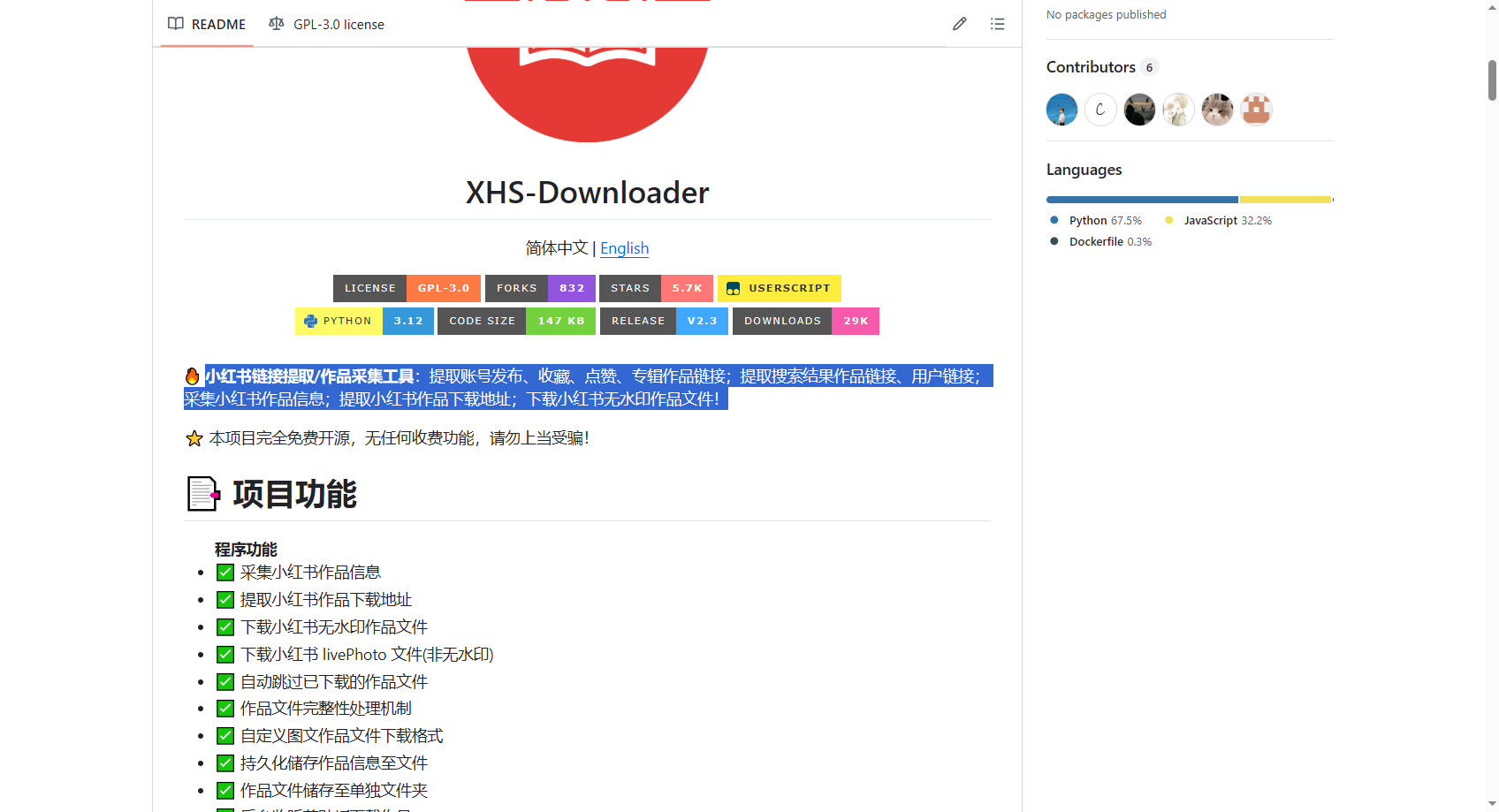Open the README outline list icon
Image resolution: width=1499 pixels, height=812 pixels.
click(x=998, y=24)
